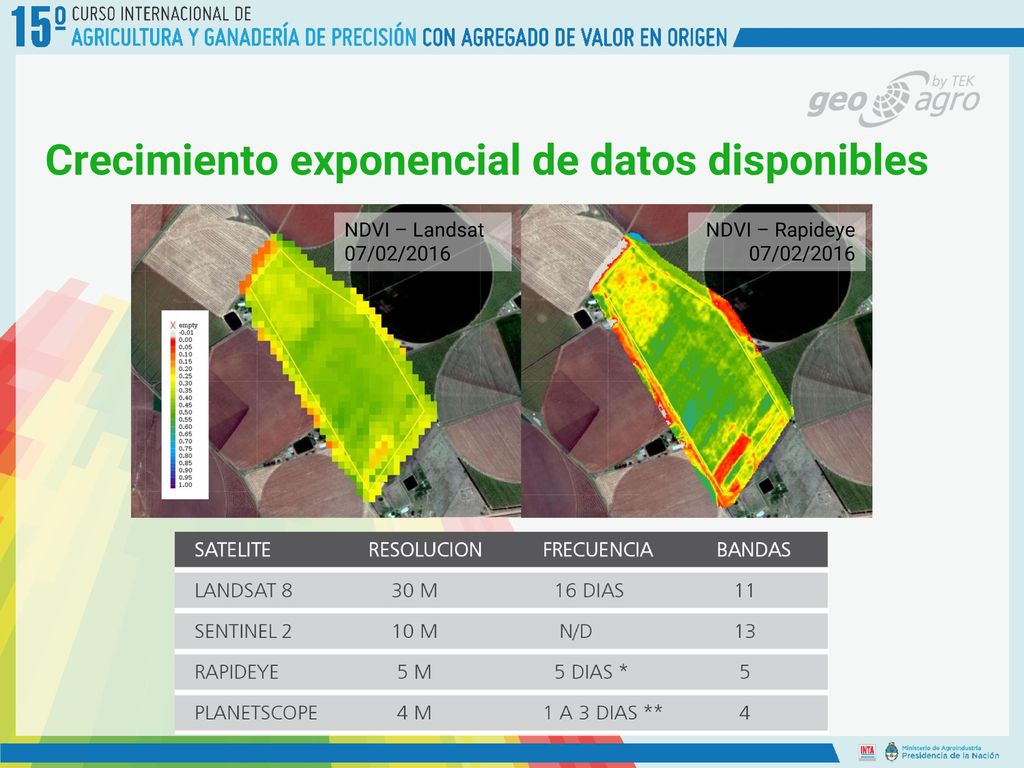This screenshot has height=768, width=1024.
Task: Click the geo agro logo
Action: pos(893,99)
